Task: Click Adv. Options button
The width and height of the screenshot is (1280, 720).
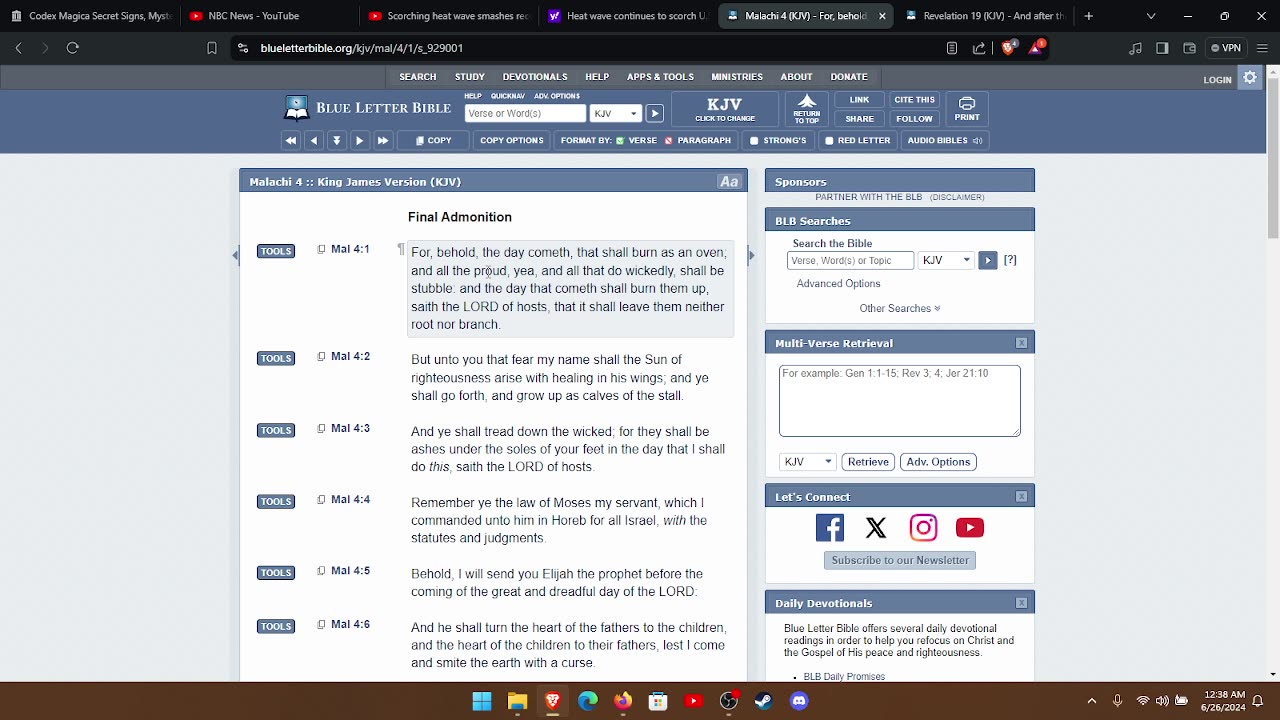Action: (x=938, y=462)
